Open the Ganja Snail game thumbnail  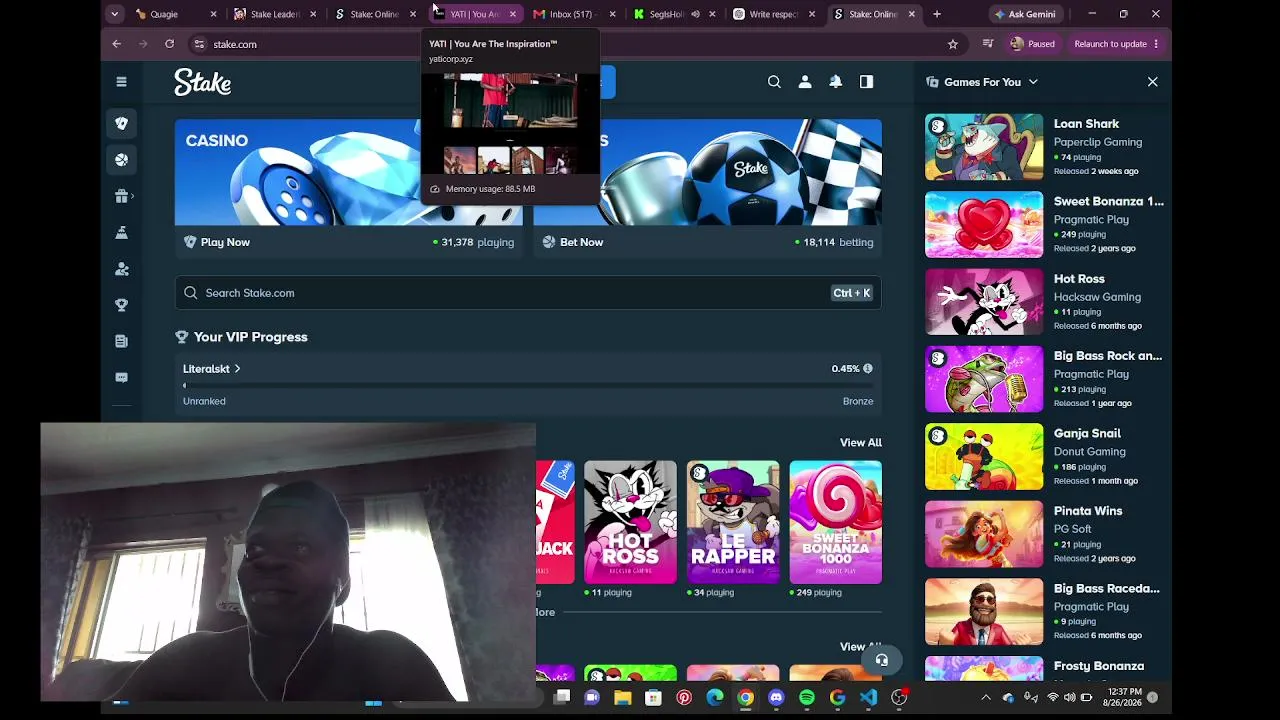984,457
